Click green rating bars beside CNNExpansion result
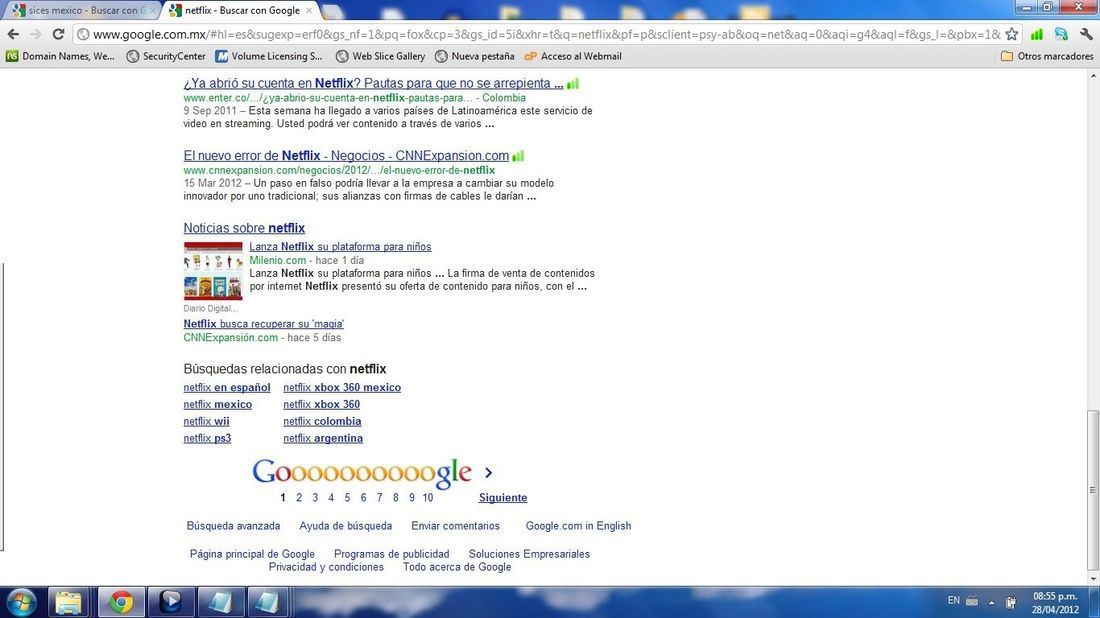The width and height of the screenshot is (1100, 618). coord(518,156)
